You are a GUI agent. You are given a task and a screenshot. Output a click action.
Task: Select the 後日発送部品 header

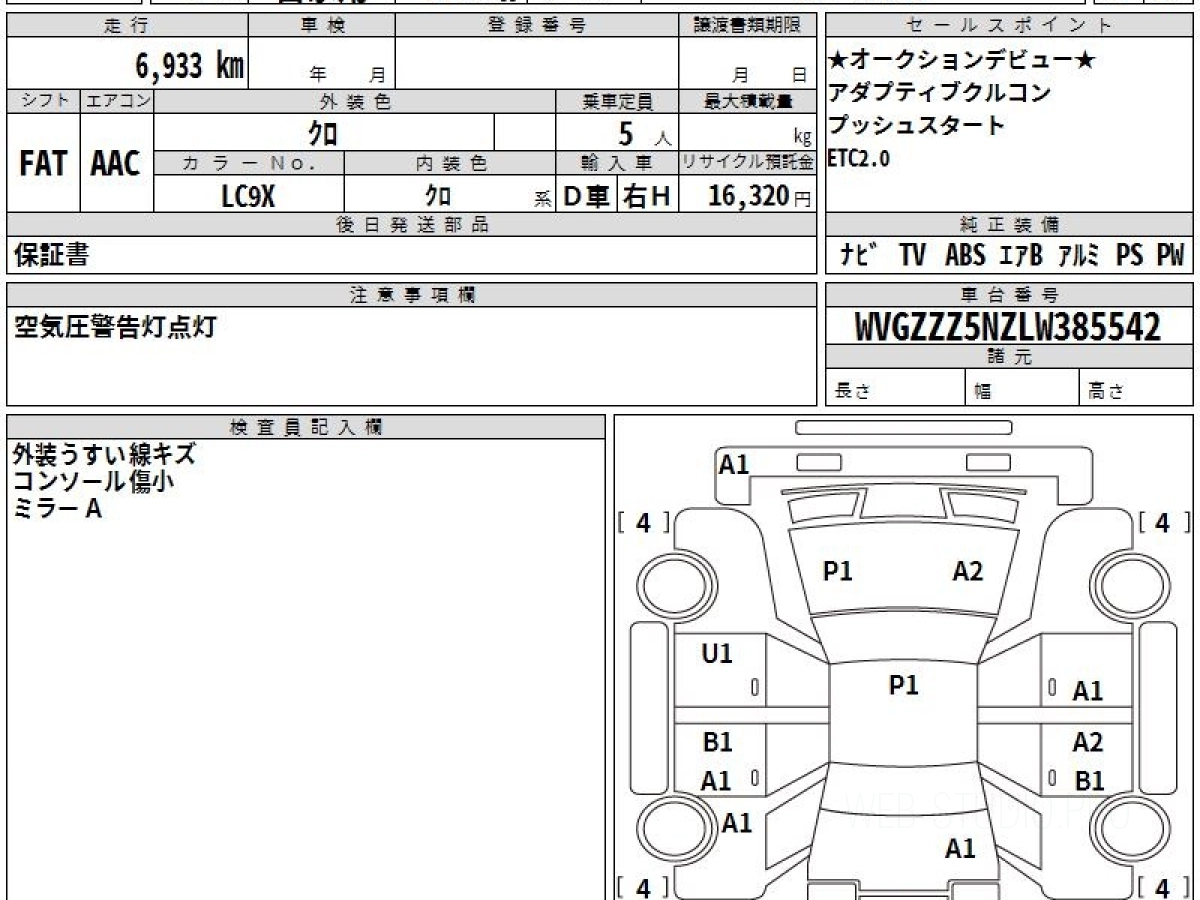tap(412, 225)
